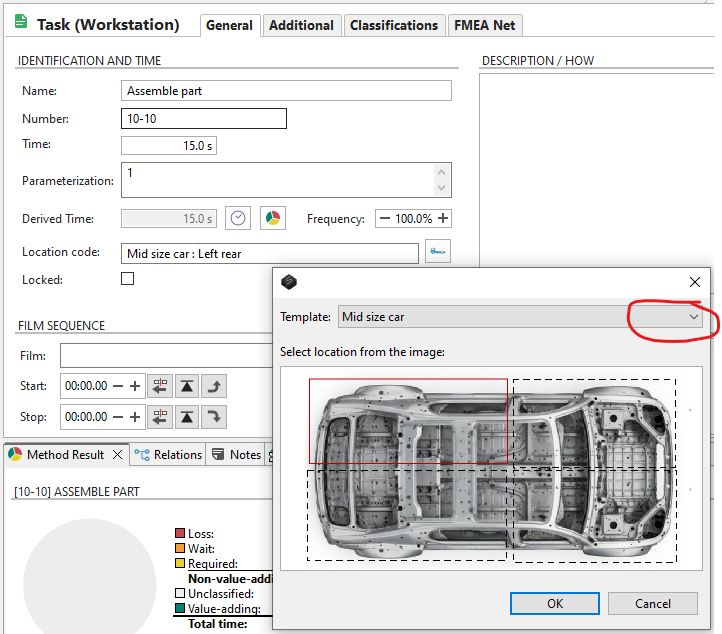The width and height of the screenshot is (722, 634).
Task: Click the location picker icon beside Location code
Action: [x=438, y=252]
